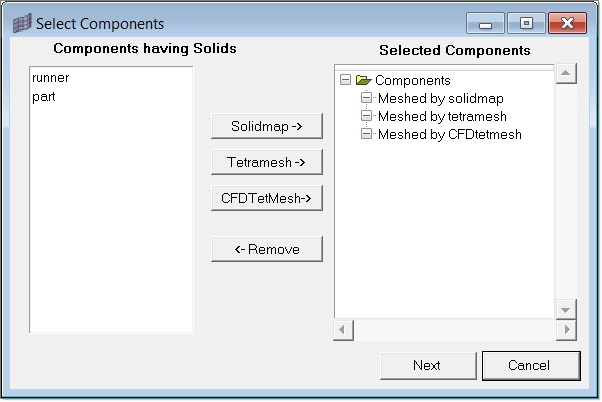
Task: Collapse the Components tree root node
Action: click(346, 80)
